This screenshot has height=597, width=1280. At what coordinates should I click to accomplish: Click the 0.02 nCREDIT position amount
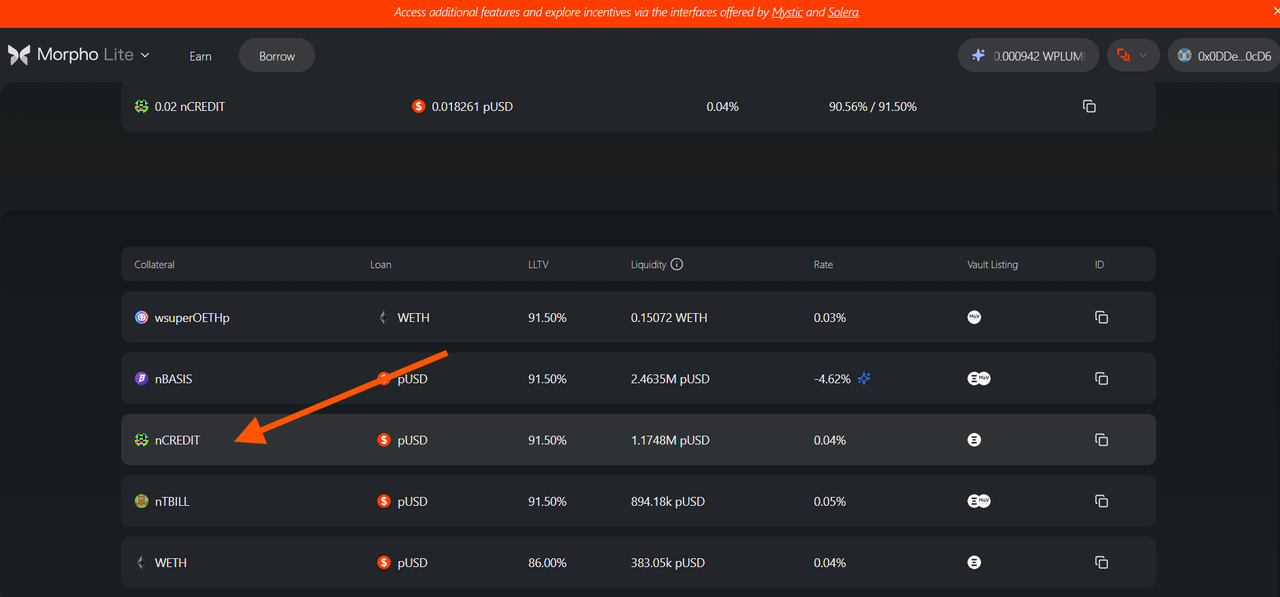pos(190,106)
